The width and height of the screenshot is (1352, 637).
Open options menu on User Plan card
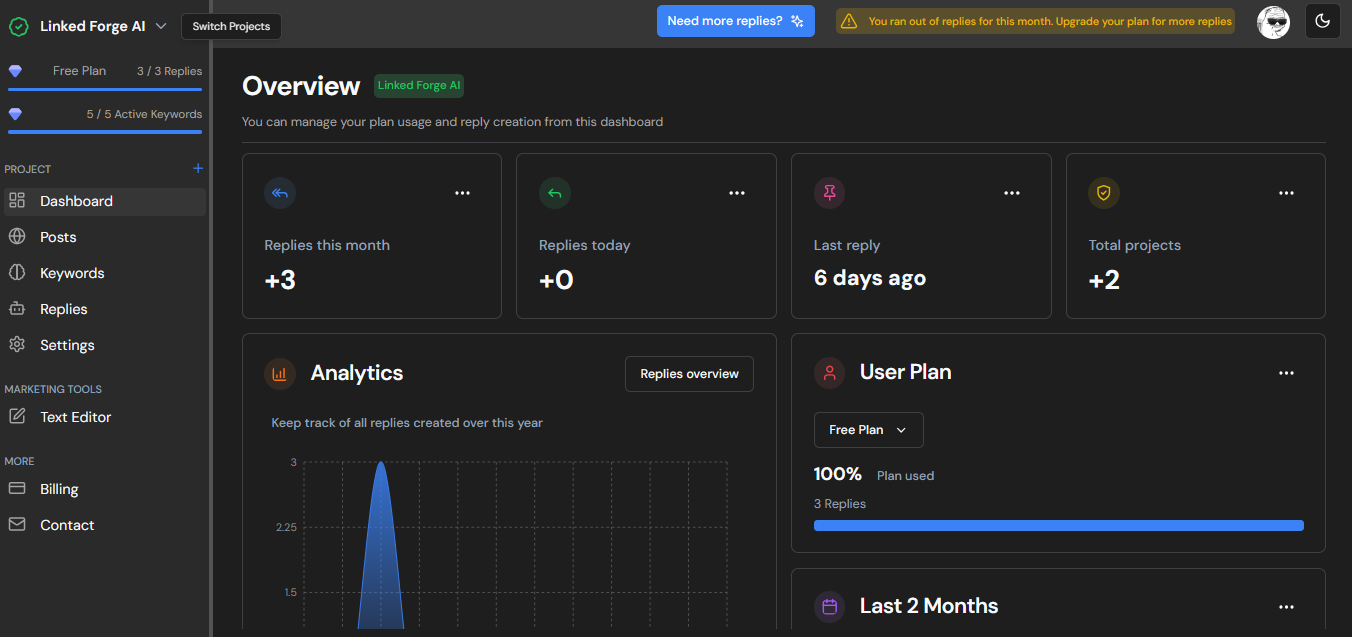(x=1287, y=373)
